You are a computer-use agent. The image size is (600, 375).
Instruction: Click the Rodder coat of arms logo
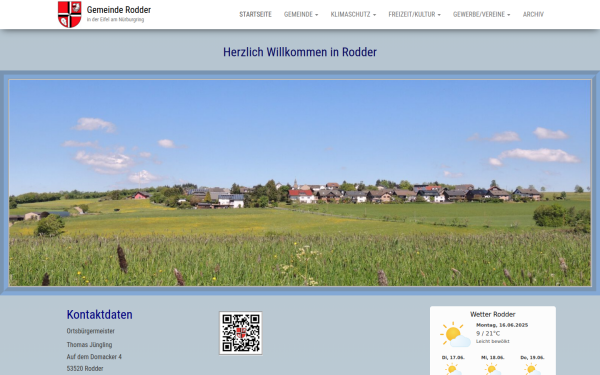[x=69, y=14]
